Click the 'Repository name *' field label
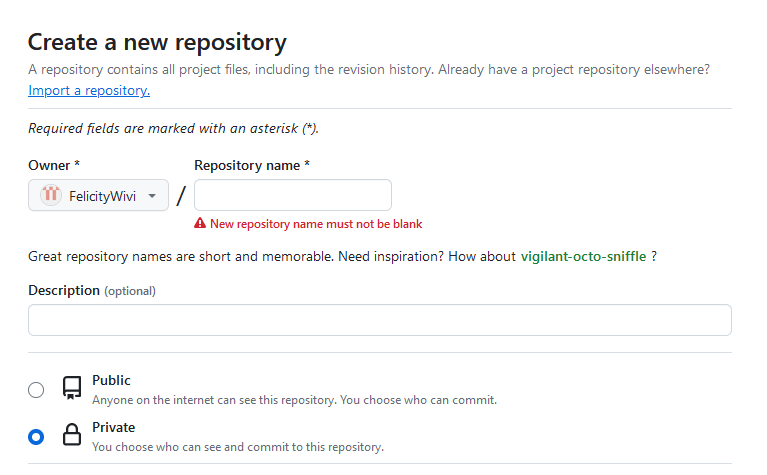The width and height of the screenshot is (767, 475). click(x=252, y=165)
